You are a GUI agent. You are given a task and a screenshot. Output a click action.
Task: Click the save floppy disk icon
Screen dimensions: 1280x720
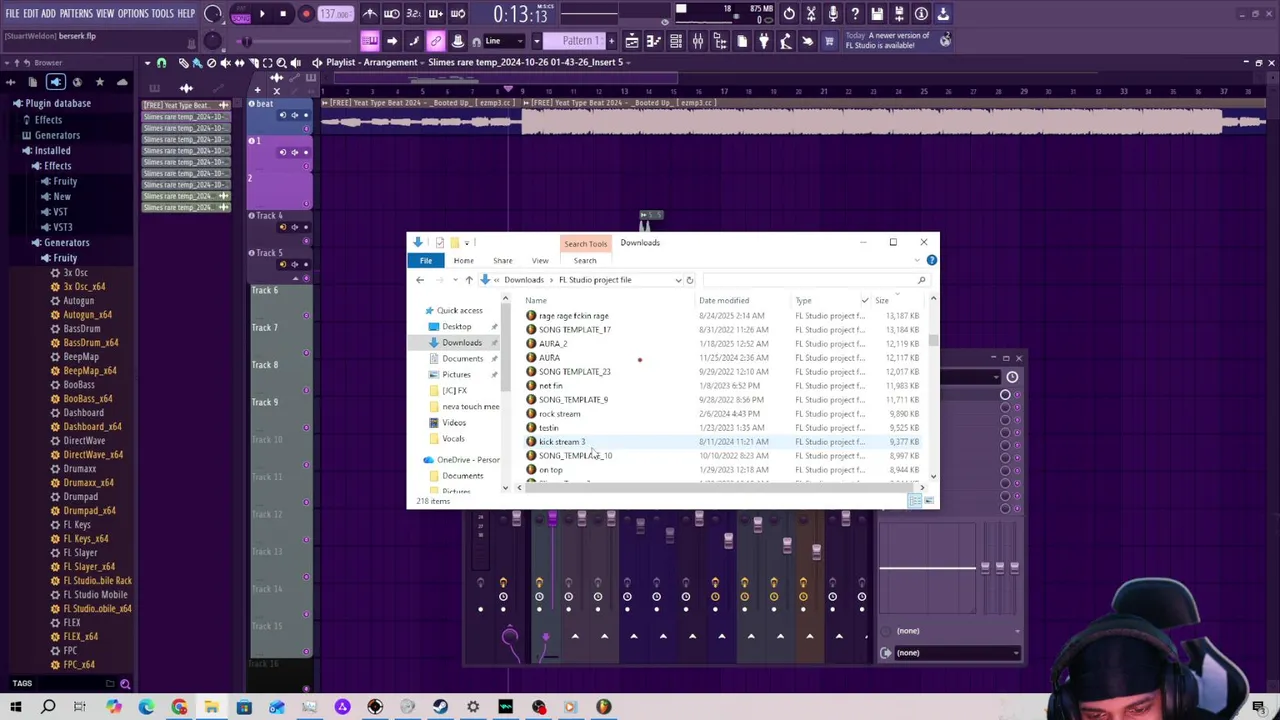(x=877, y=14)
